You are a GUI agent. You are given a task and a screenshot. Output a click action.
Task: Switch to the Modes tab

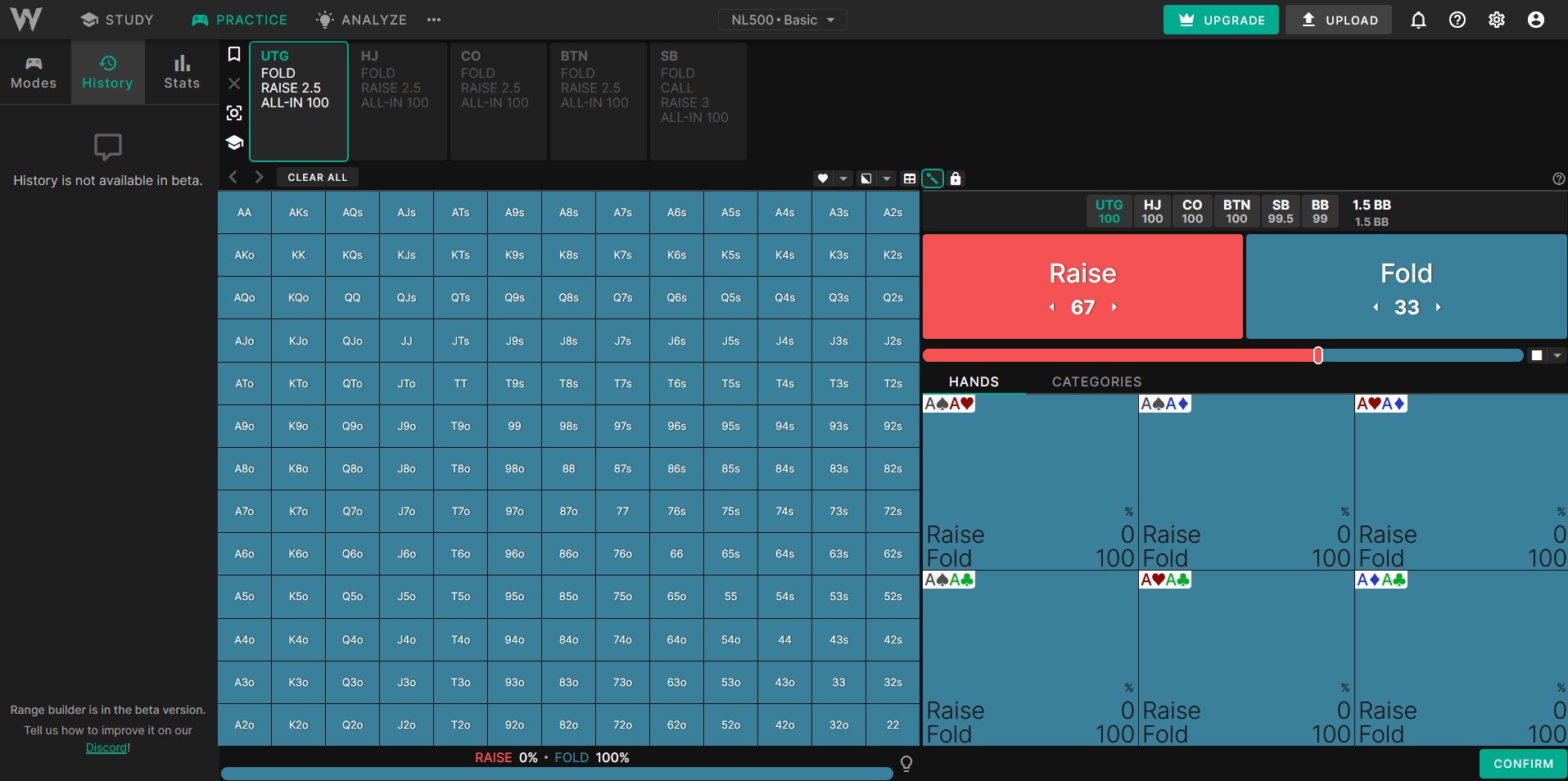tap(34, 73)
